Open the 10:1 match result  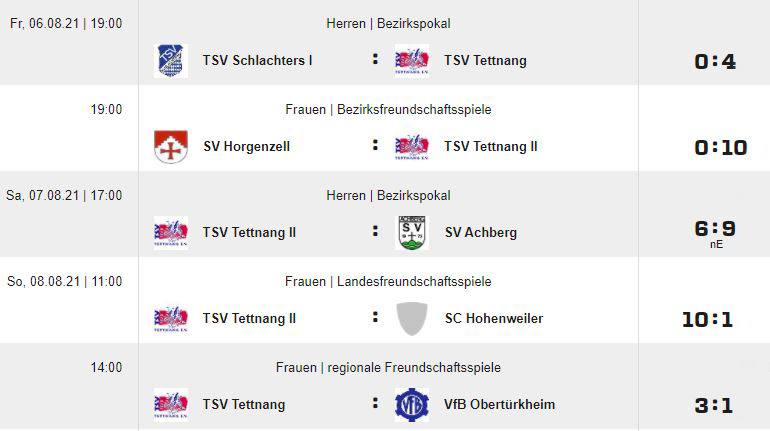click(708, 320)
